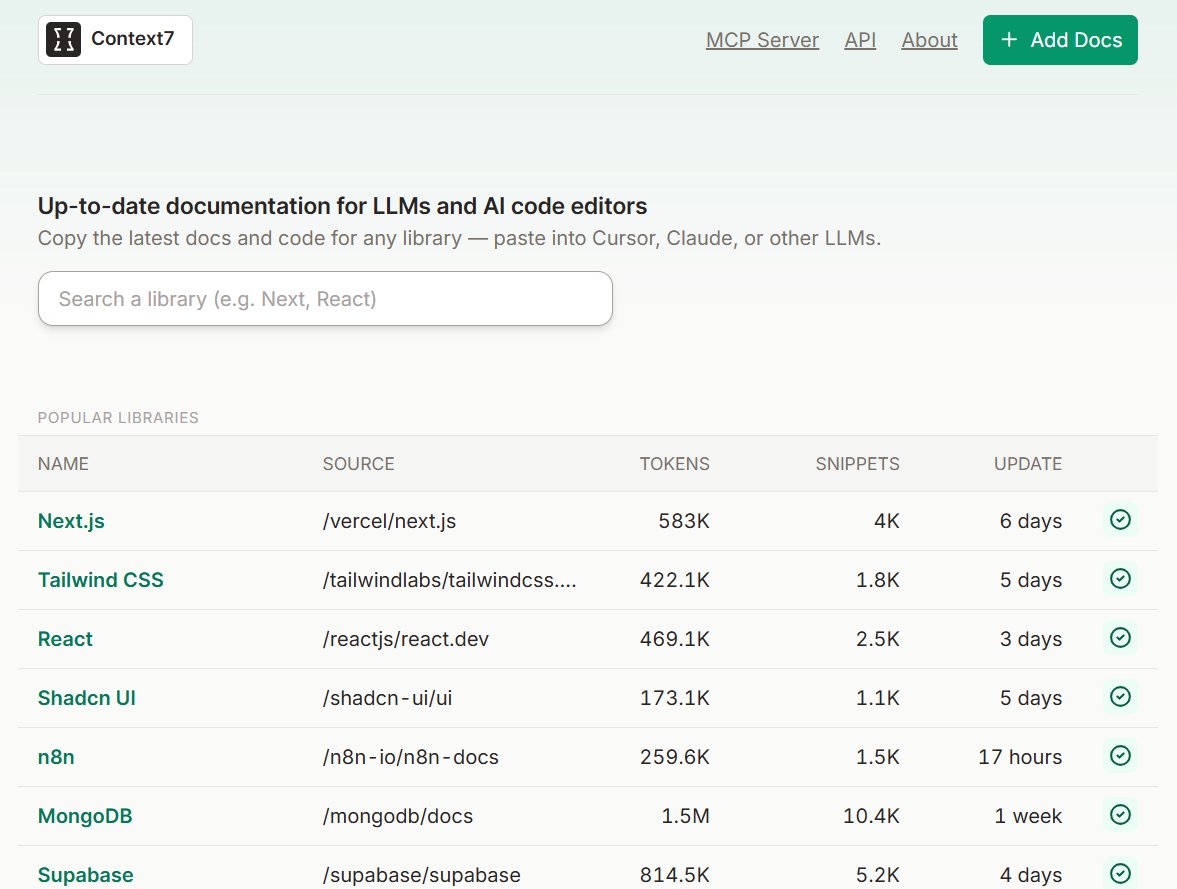Click the /tailwindlabs/tailwindcss.... source text
1177x889 pixels.
pyautogui.click(x=449, y=580)
